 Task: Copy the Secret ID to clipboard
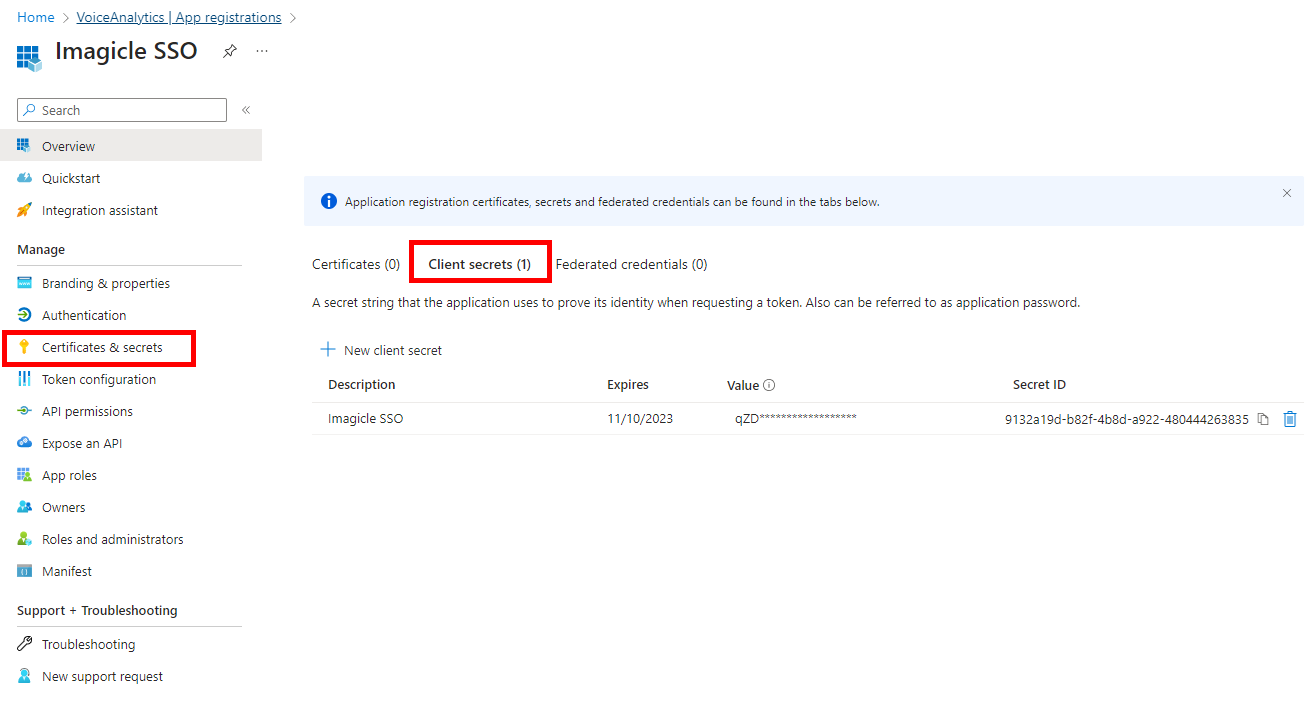1263,419
